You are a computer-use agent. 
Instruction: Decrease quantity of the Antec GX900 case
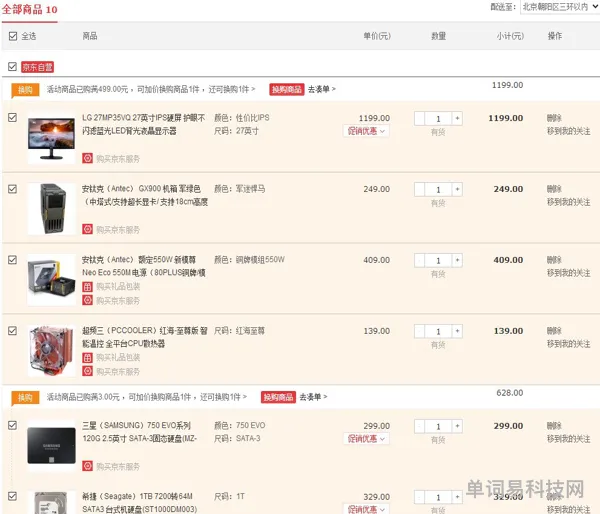[419, 189]
